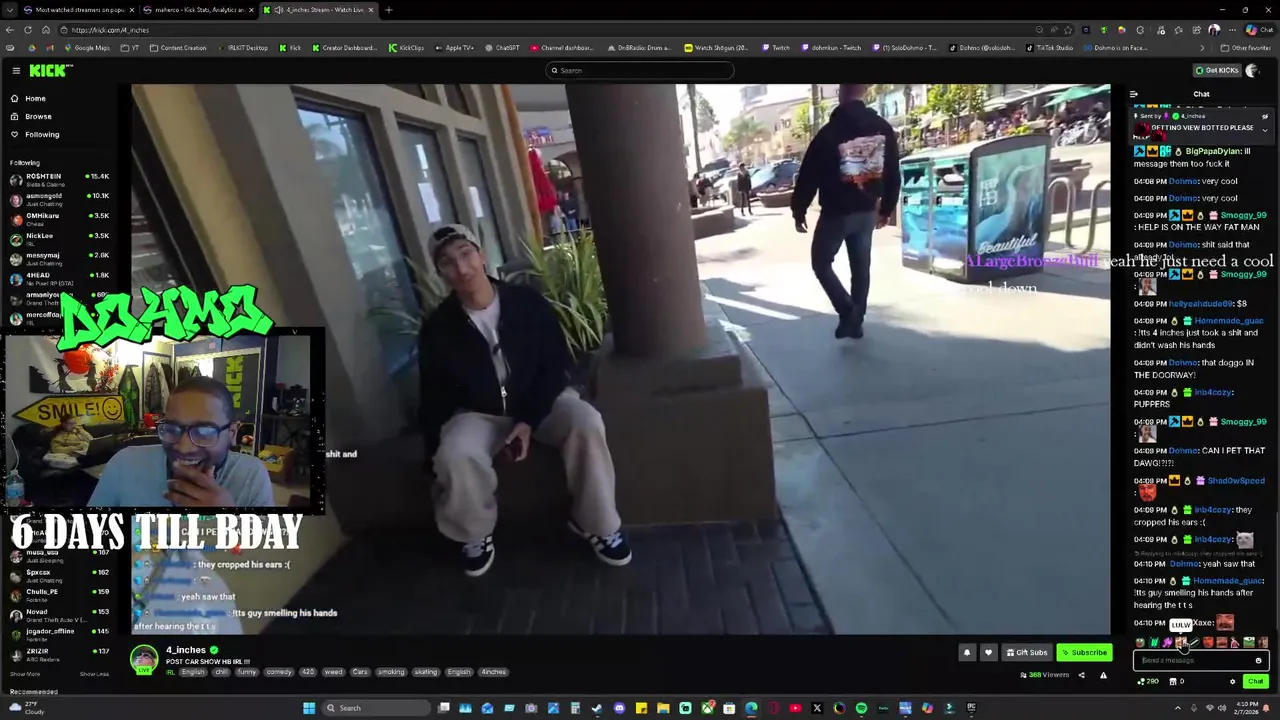Open the Other favorites folder

coord(1245,48)
